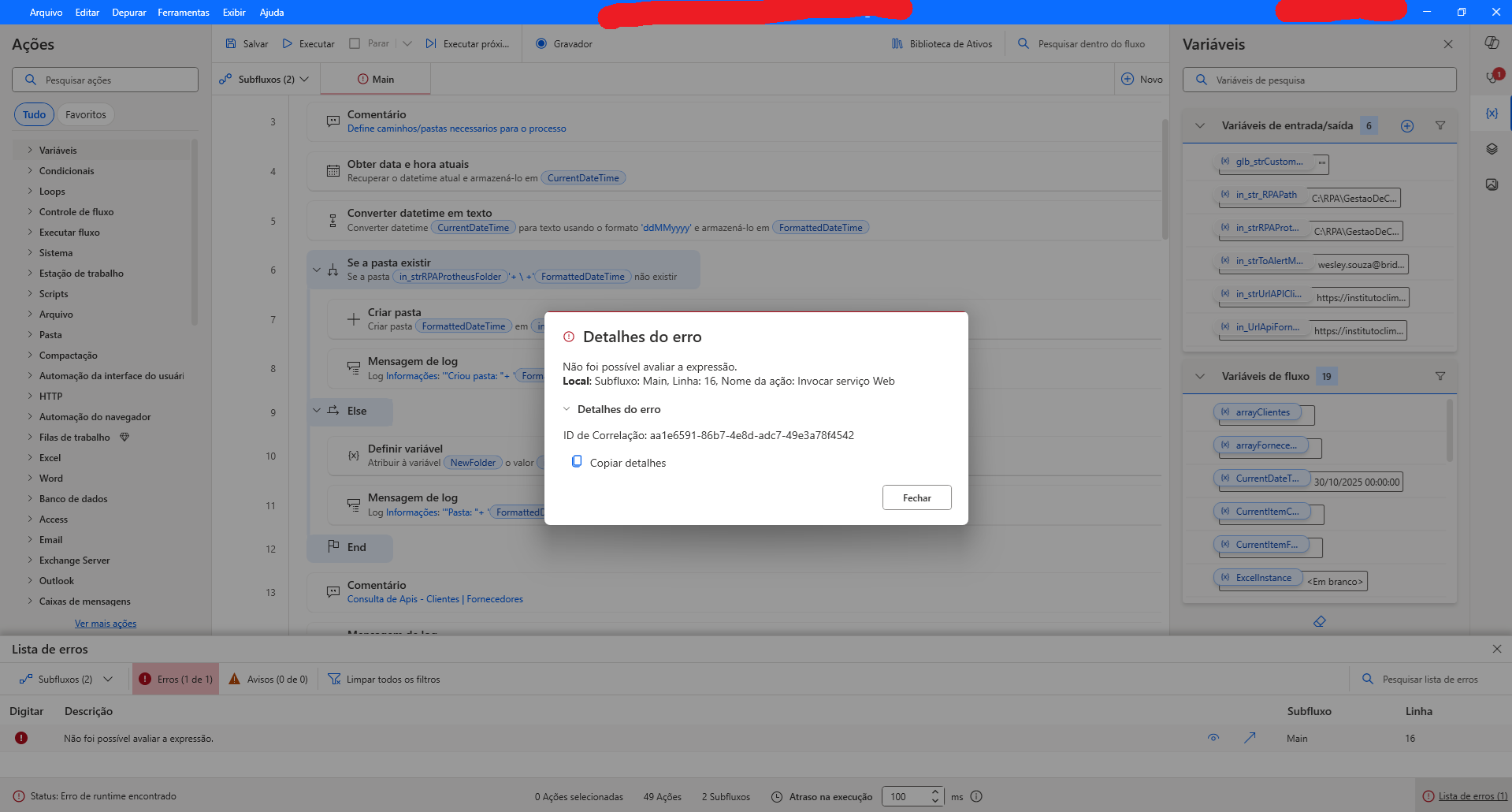Collapse the Else block
This screenshot has height=812, width=1512.
pyautogui.click(x=317, y=411)
